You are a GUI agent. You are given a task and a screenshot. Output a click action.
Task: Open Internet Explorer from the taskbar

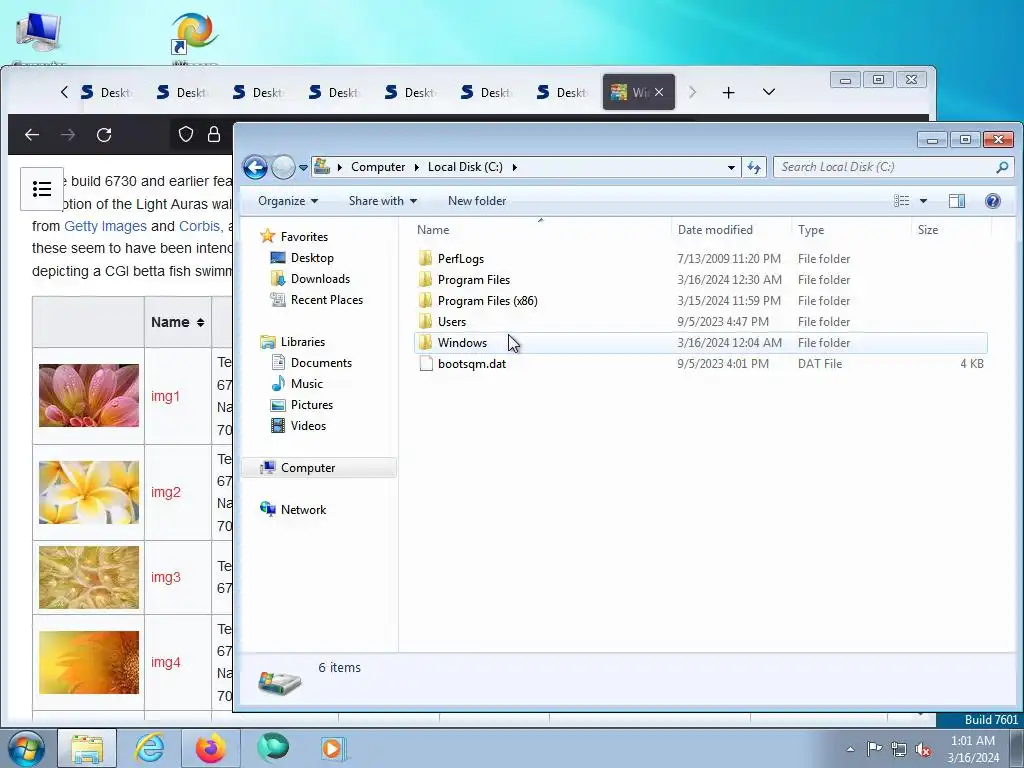(150, 748)
